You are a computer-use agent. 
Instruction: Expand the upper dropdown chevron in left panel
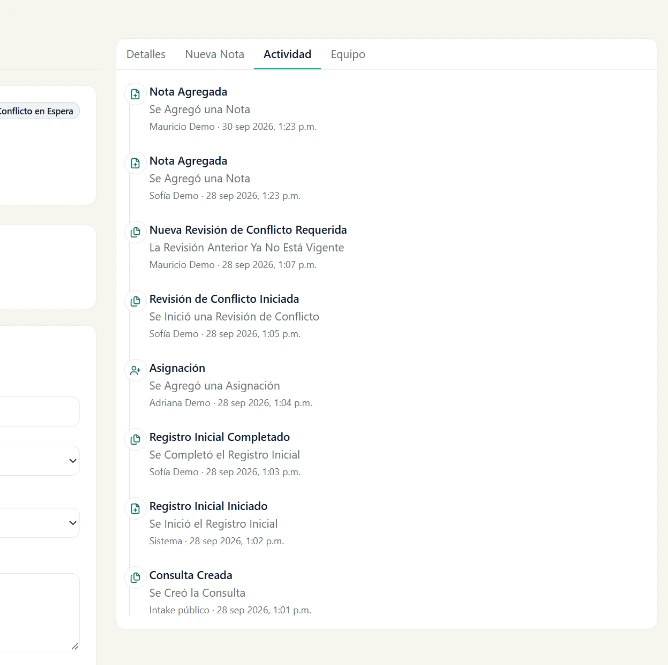point(73,461)
